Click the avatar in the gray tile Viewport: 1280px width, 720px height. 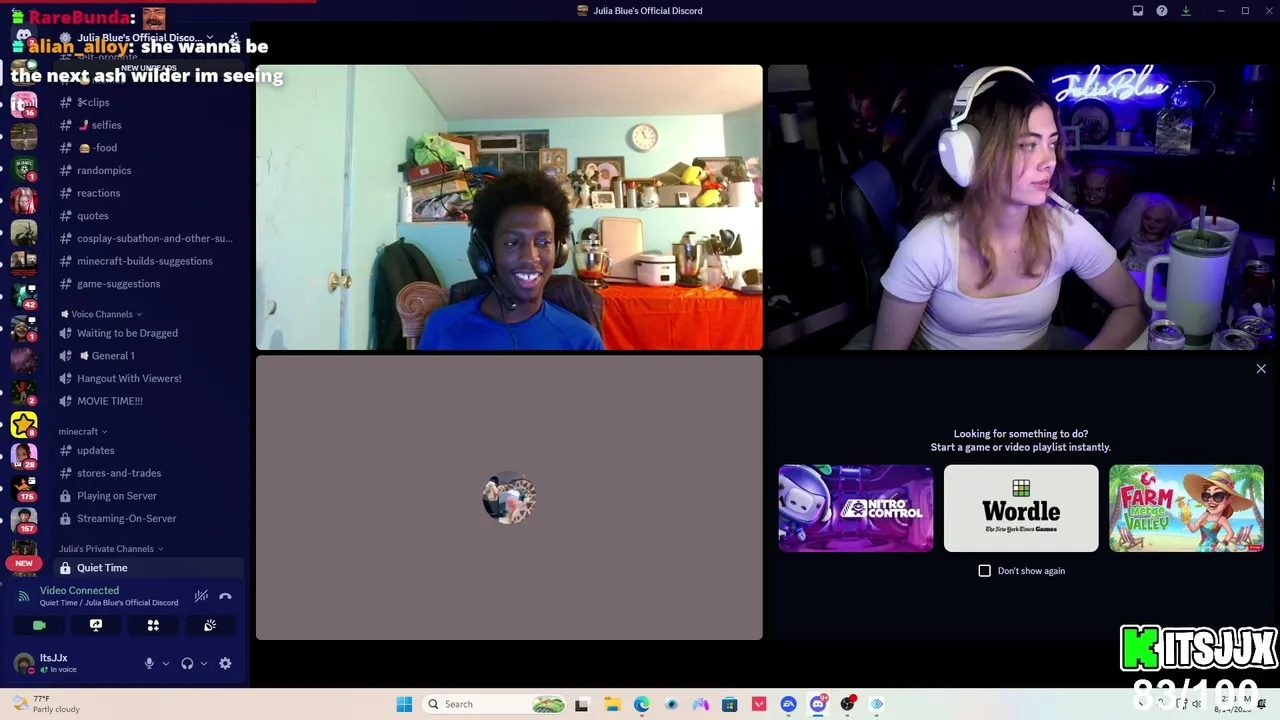[509, 498]
